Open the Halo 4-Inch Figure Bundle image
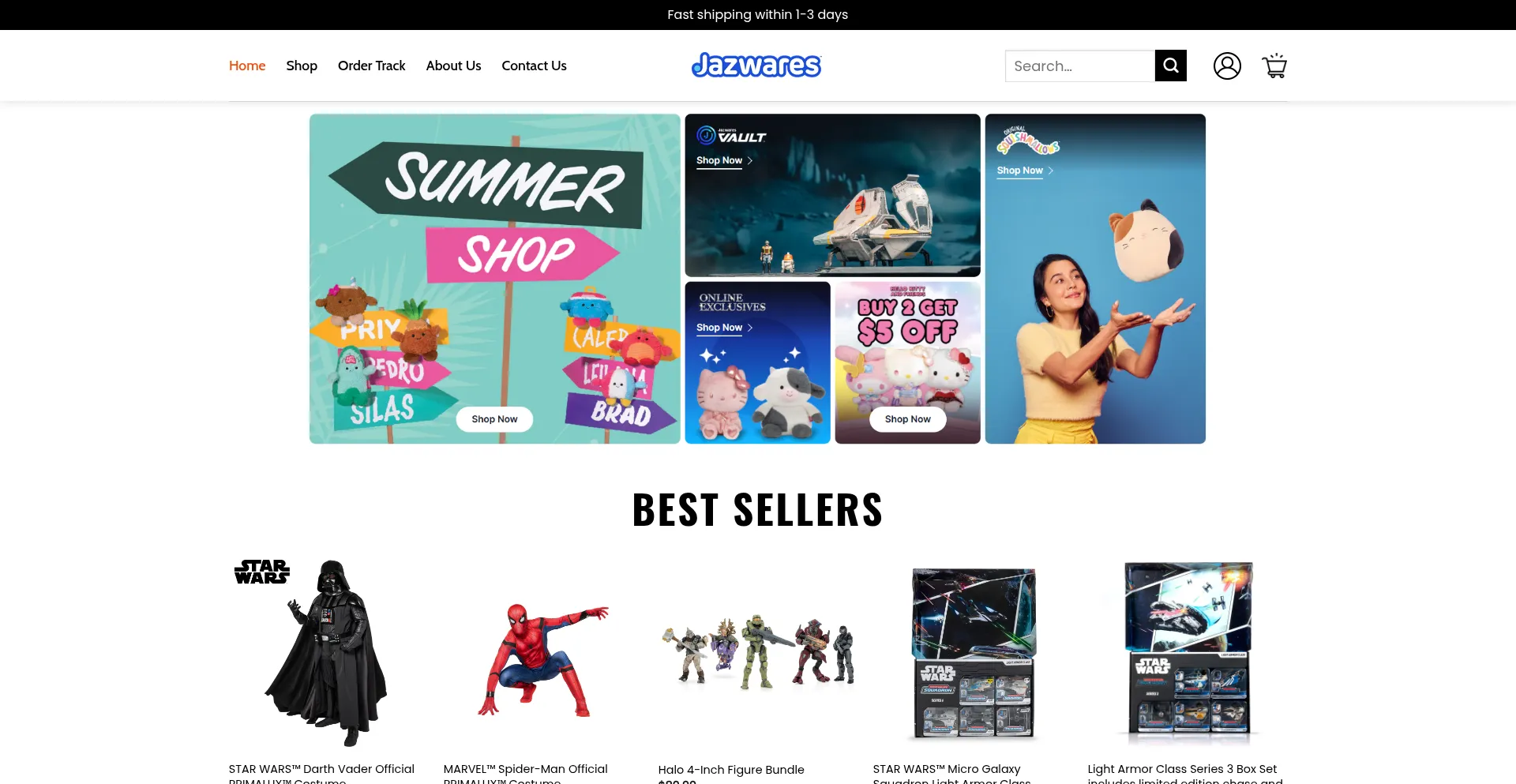Screen dimensions: 1516x784 [x=758, y=655]
